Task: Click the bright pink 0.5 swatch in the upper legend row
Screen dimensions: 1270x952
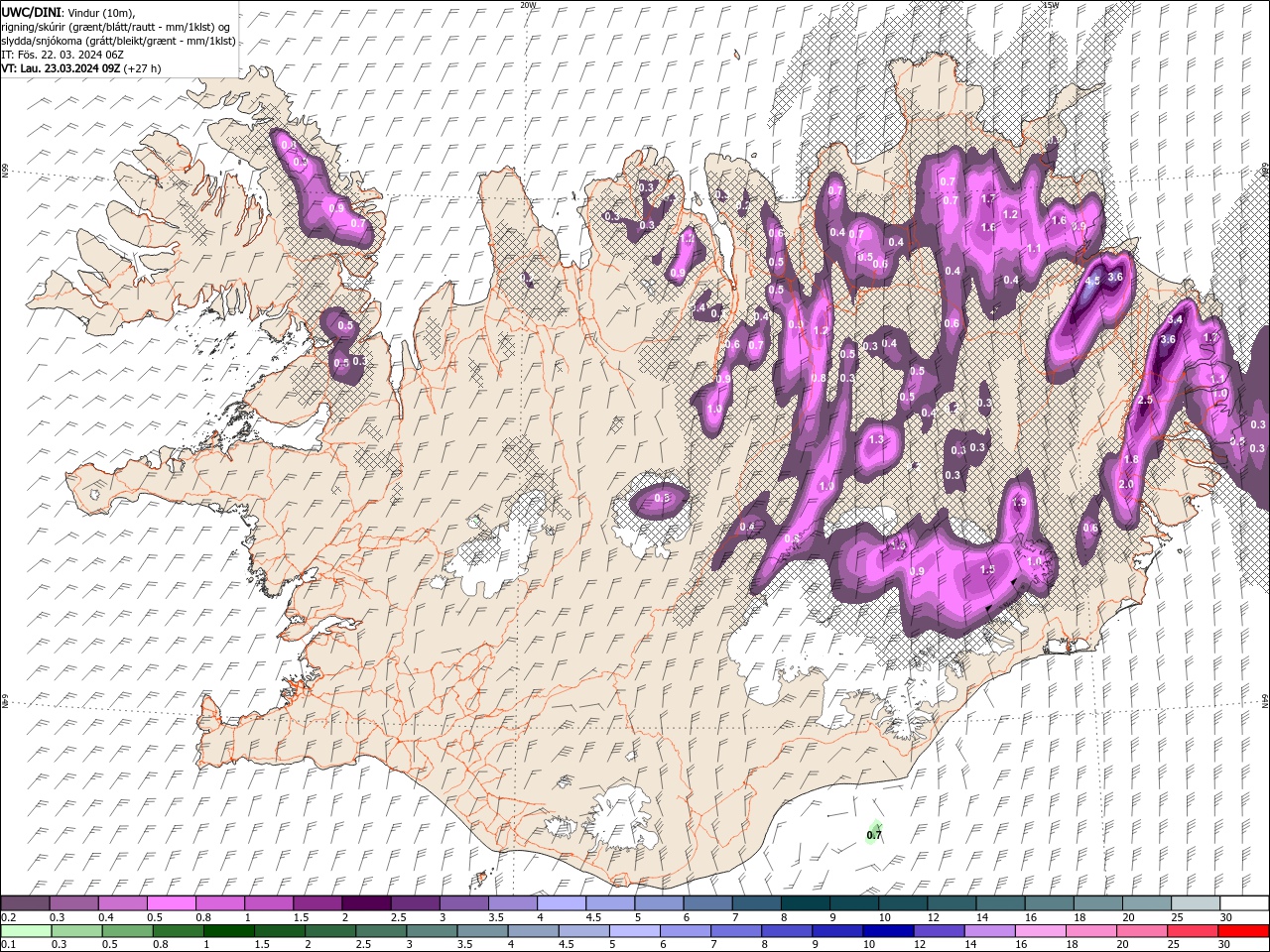Action: point(171,902)
